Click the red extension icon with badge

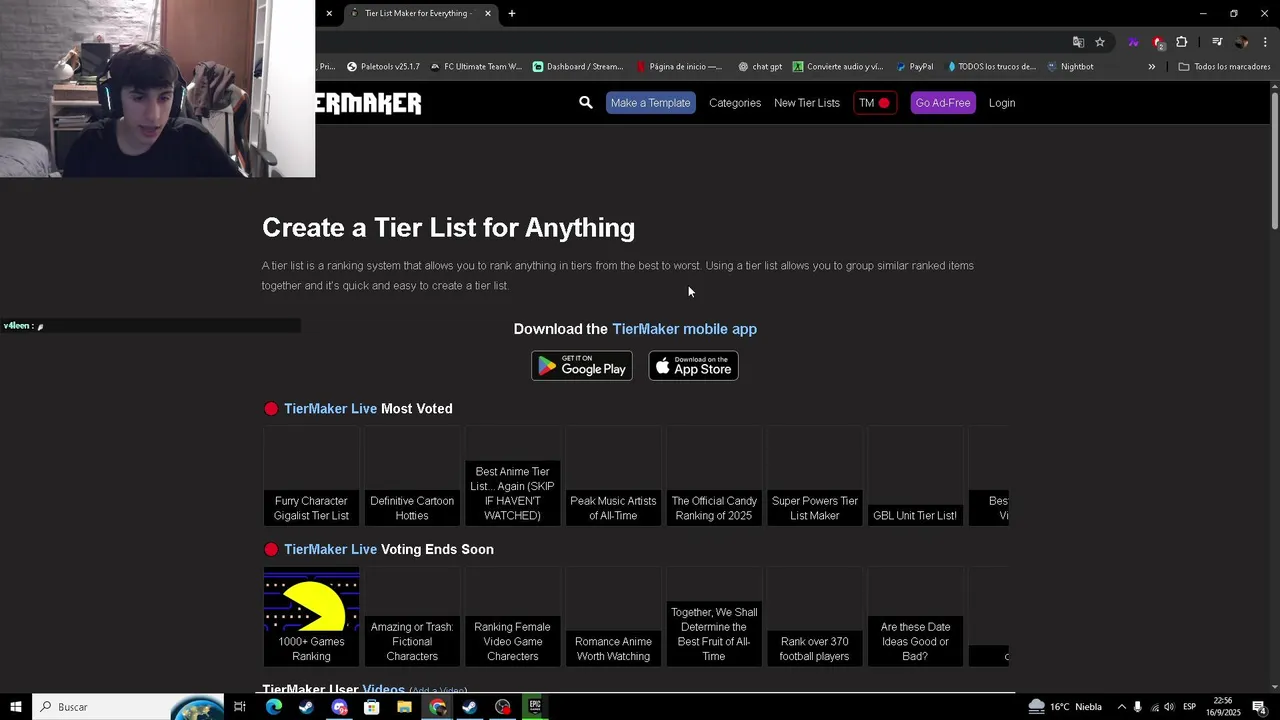click(x=1158, y=42)
